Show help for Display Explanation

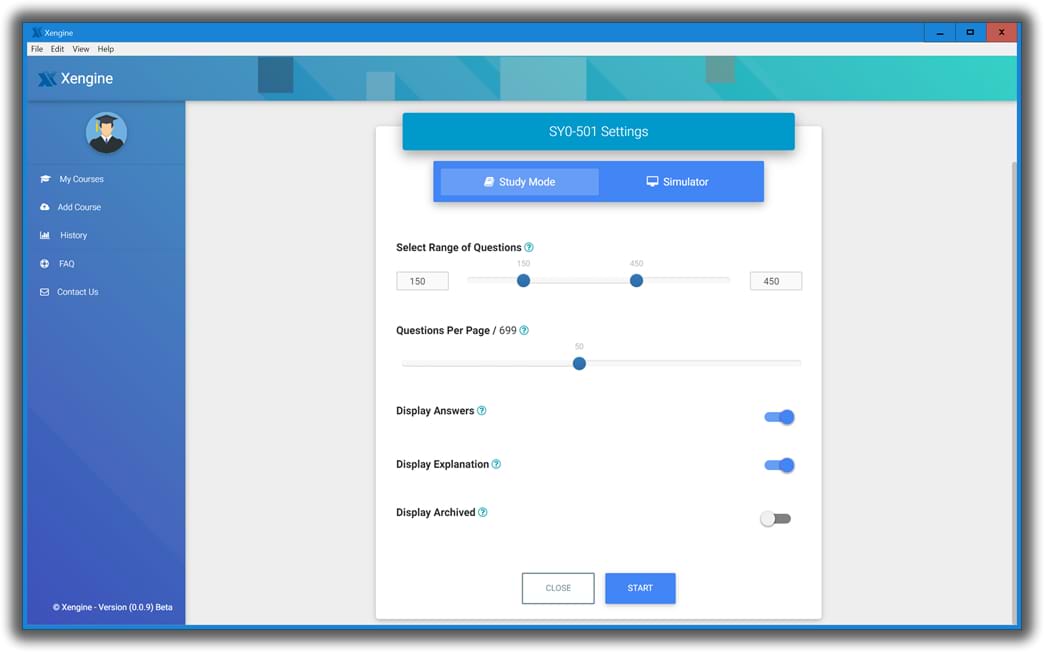click(x=496, y=464)
